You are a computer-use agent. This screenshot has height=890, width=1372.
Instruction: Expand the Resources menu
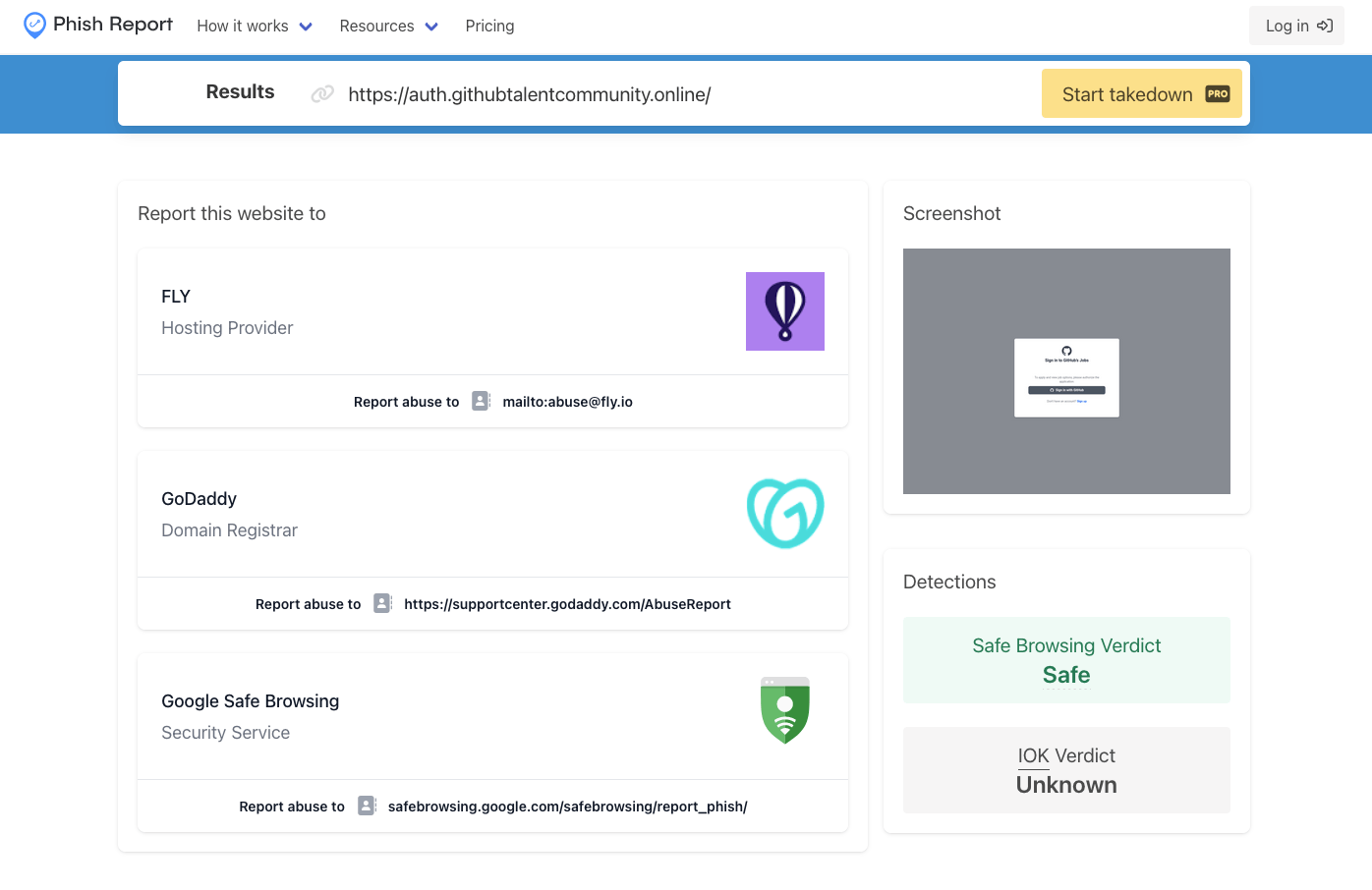tap(388, 27)
